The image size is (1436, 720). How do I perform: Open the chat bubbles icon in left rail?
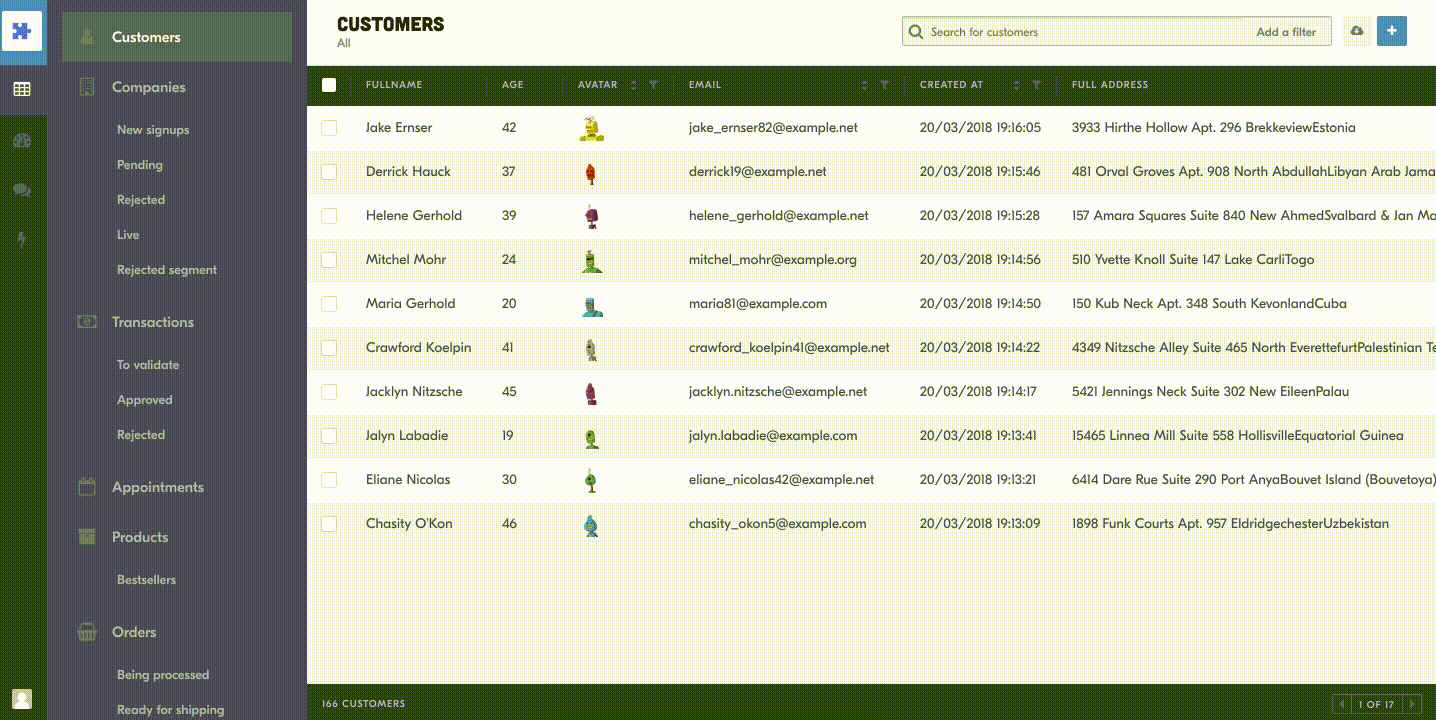pos(22,190)
